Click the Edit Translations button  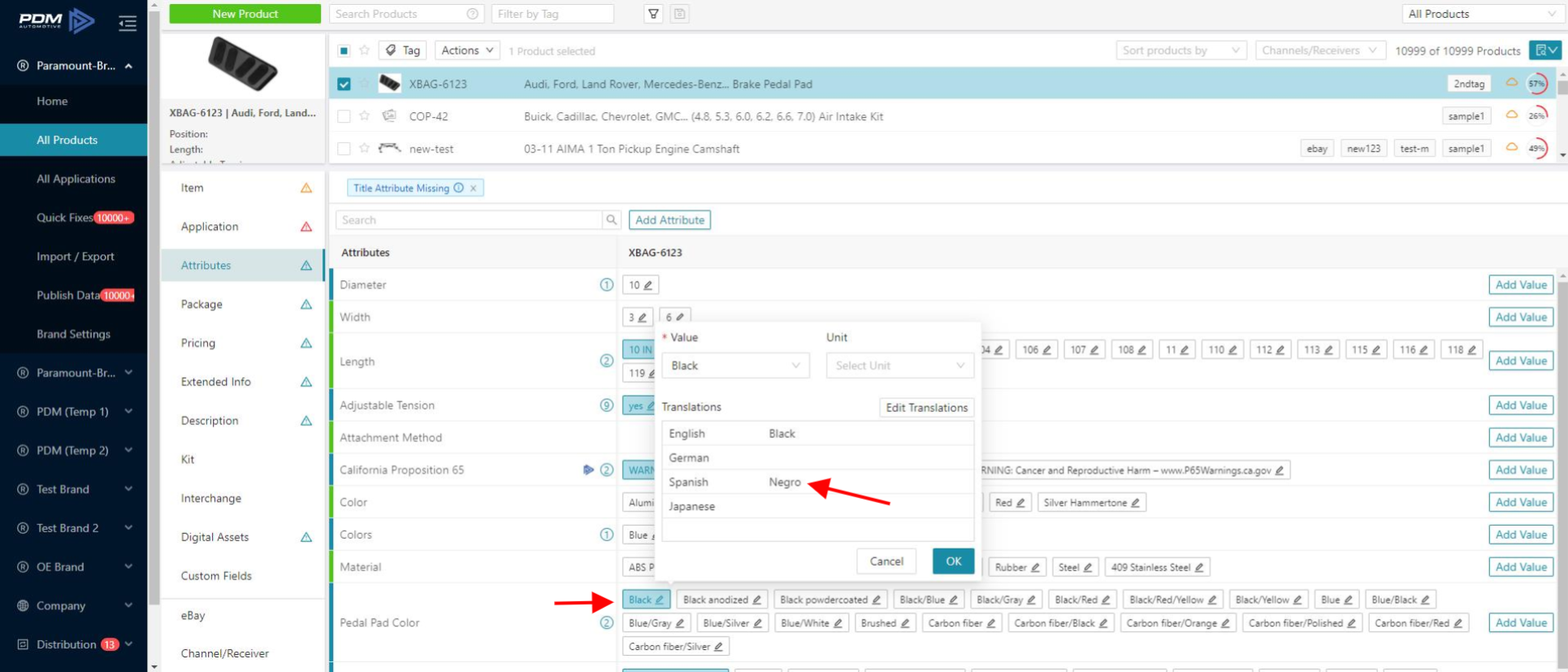(x=926, y=408)
